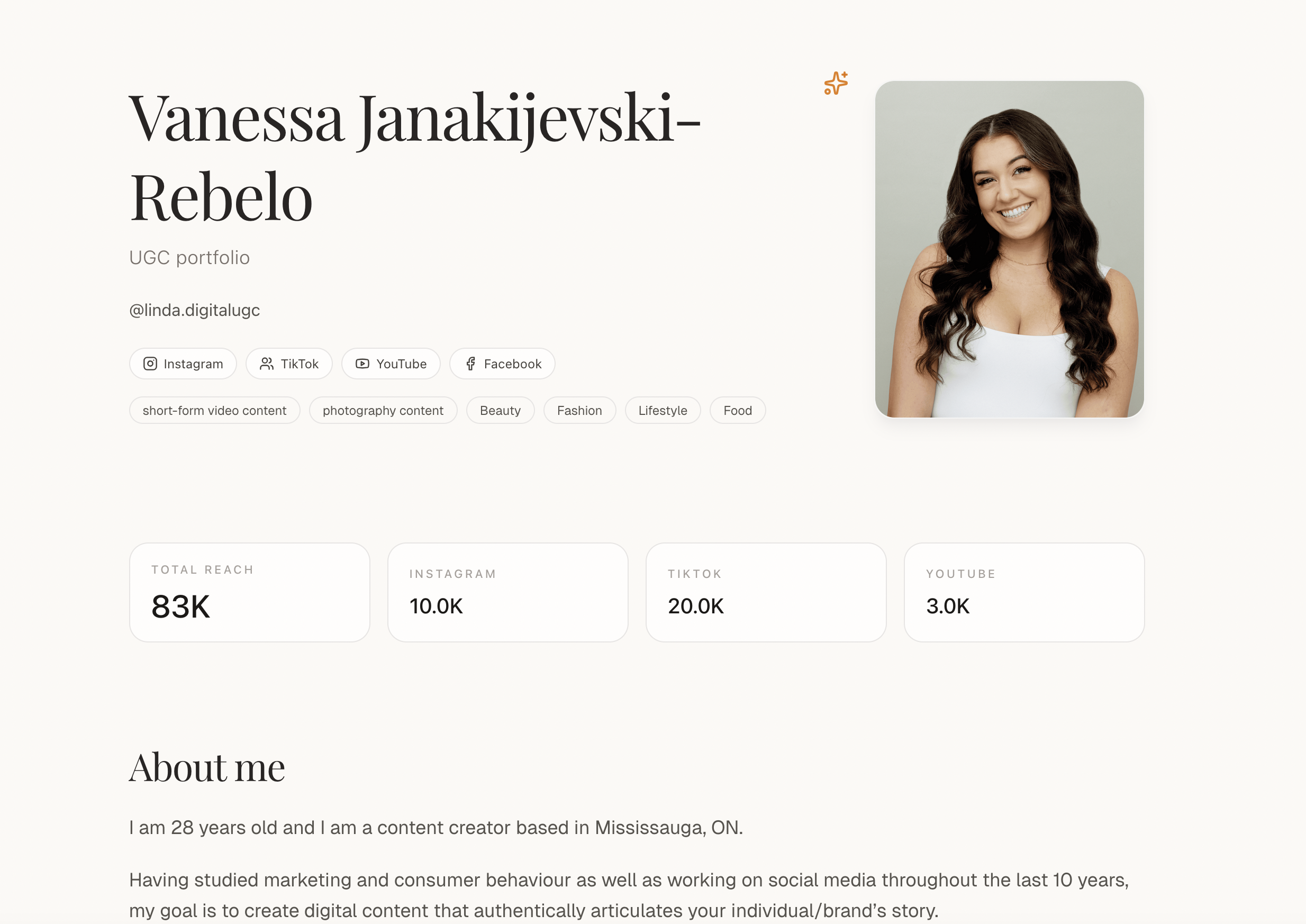Pick the Lifestyle category tag
This screenshot has height=924, width=1306.
pyautogui.click(x=663, y=410)
